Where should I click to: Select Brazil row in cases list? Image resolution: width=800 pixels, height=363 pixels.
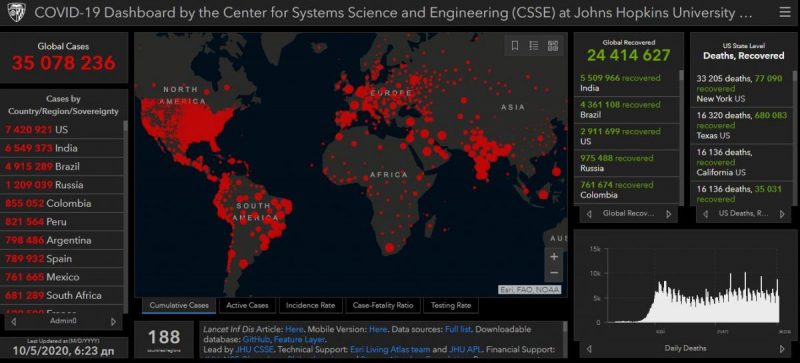click(x=62, y=166)
